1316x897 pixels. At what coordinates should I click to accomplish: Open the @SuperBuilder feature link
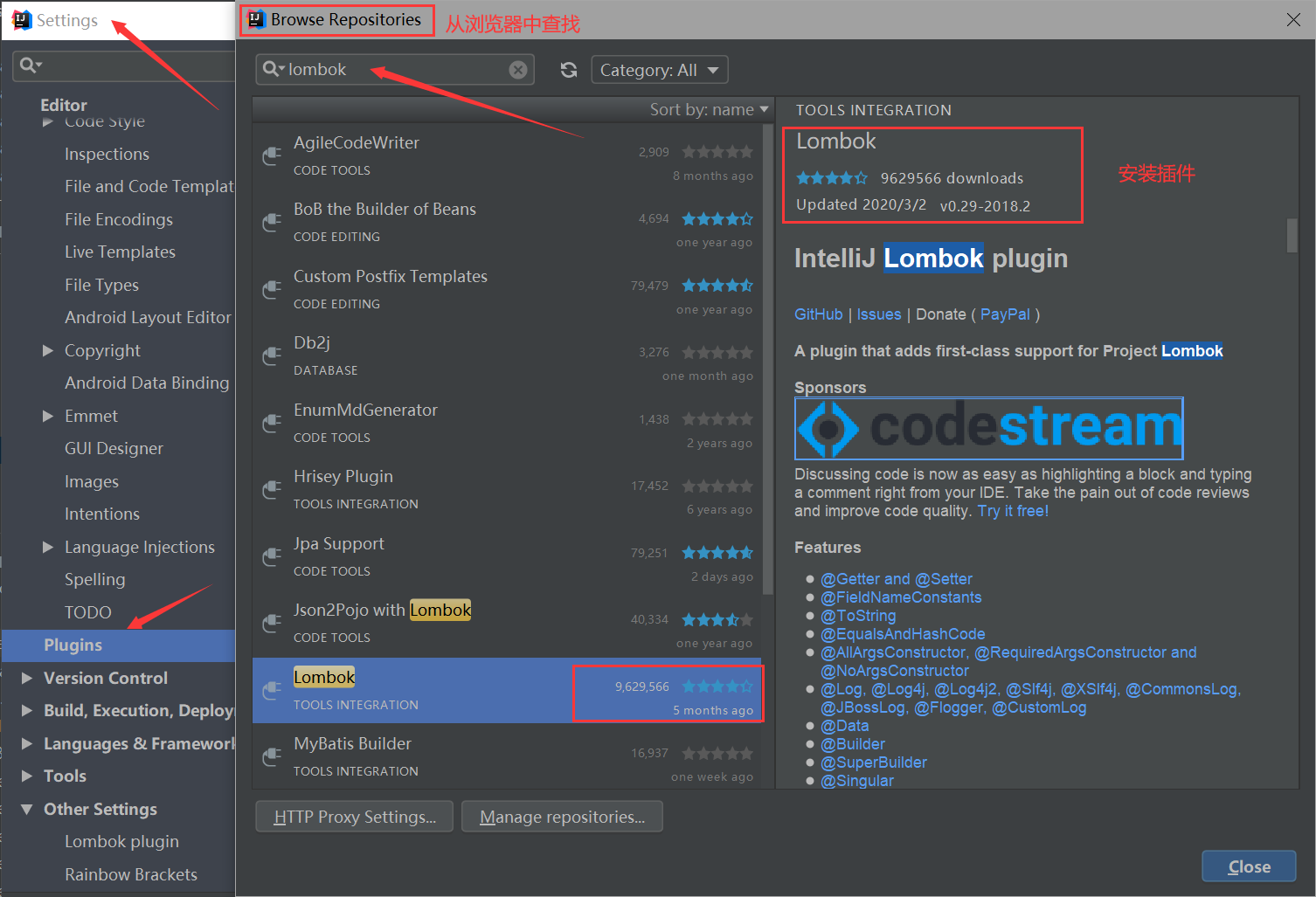[874, 762]
